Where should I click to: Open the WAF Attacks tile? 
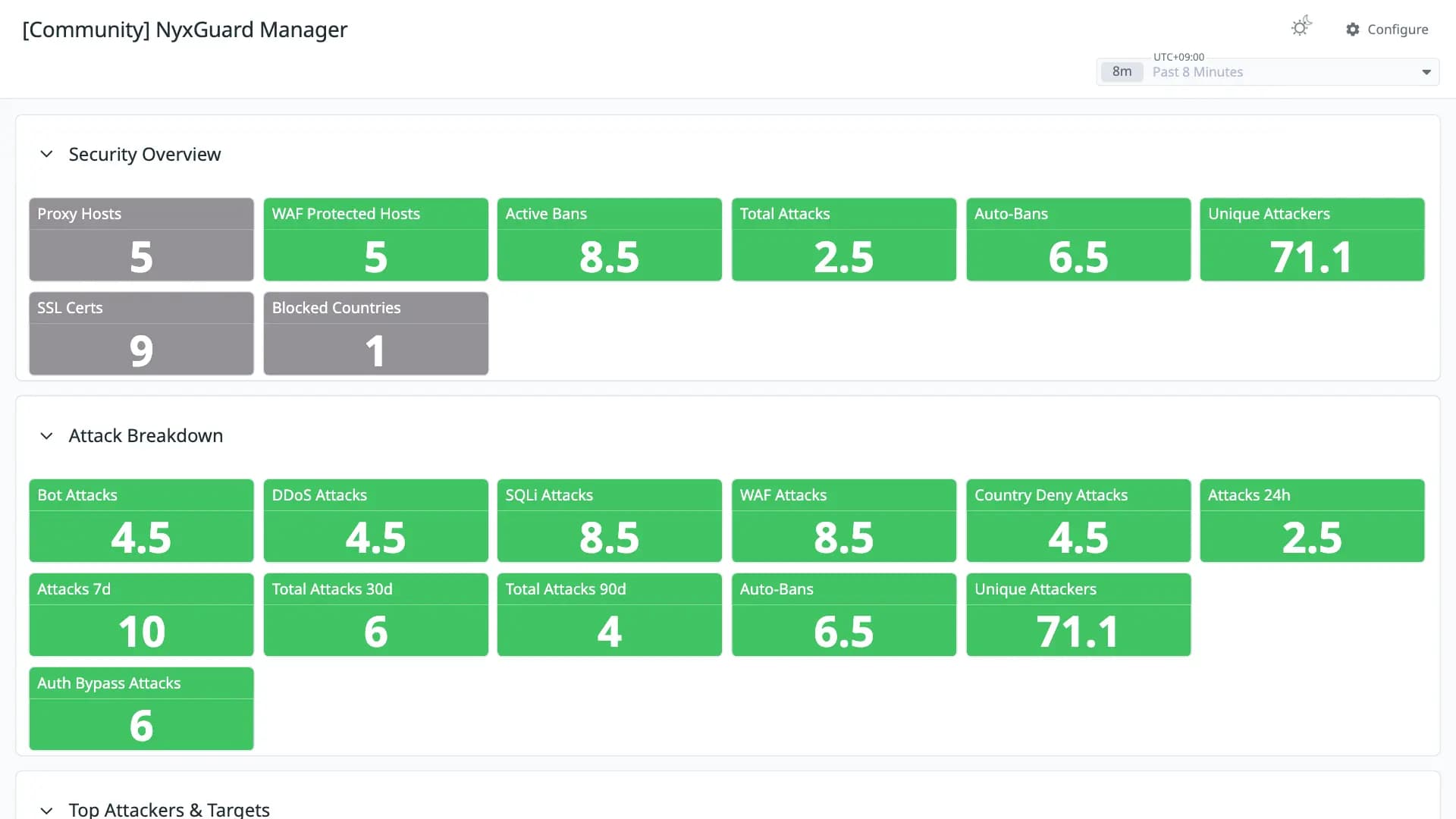pyautogui.click(x=843, y=521)
